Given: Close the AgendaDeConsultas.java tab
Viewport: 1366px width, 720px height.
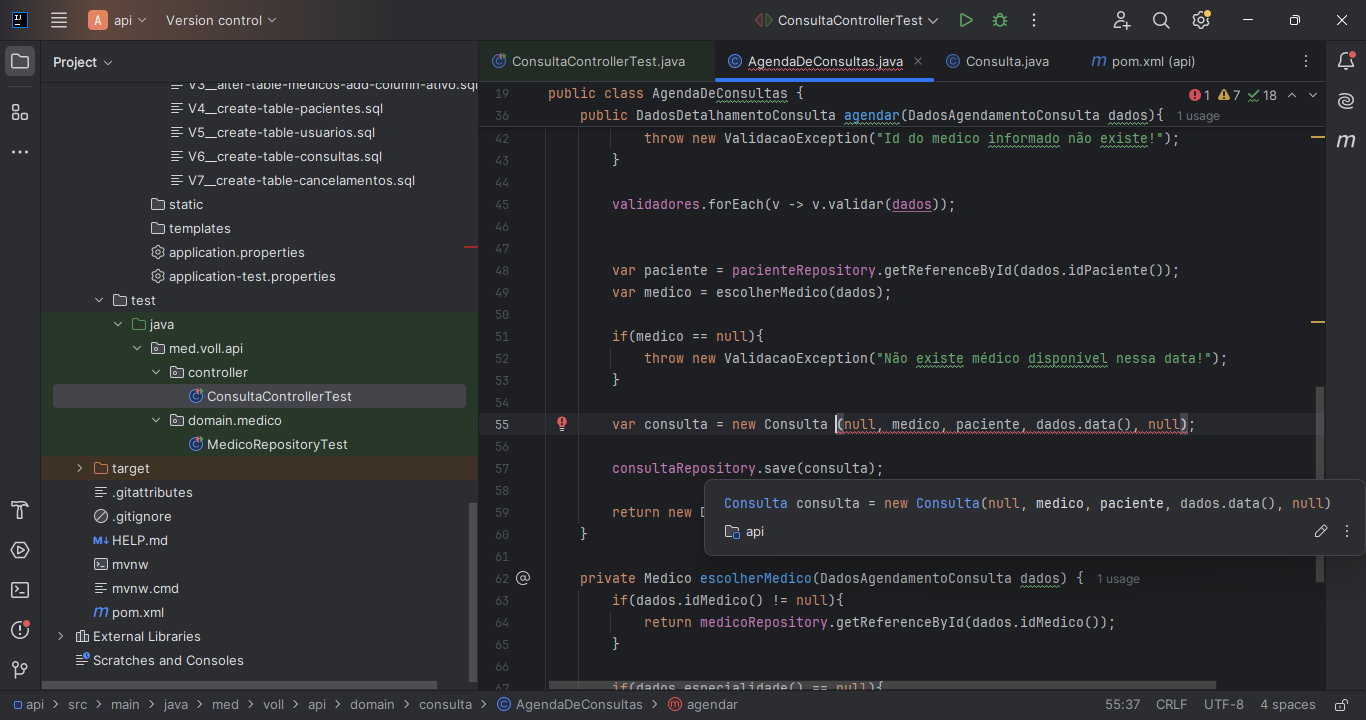Looking at the screenshot, I should pos(918,61).
